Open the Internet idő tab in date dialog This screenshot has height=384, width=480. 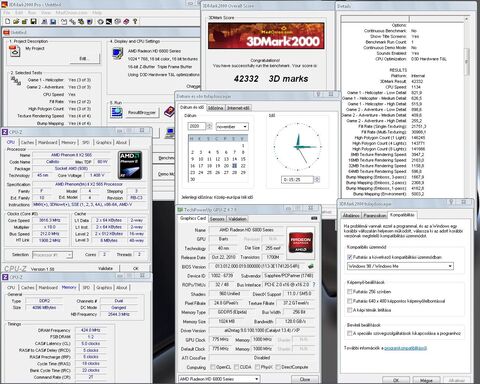[238, 108]
